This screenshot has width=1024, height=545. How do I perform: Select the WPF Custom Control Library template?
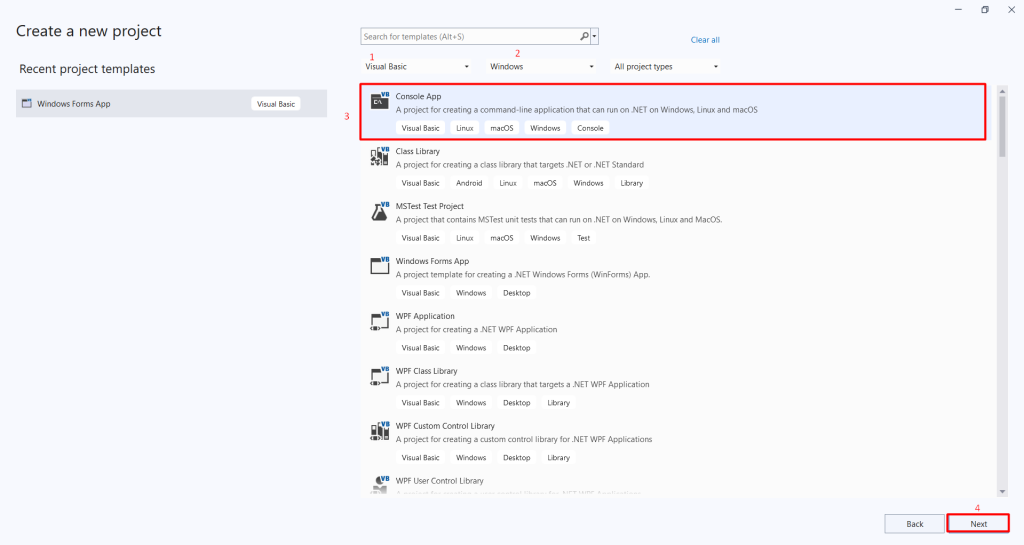click(x=673, y=441)
